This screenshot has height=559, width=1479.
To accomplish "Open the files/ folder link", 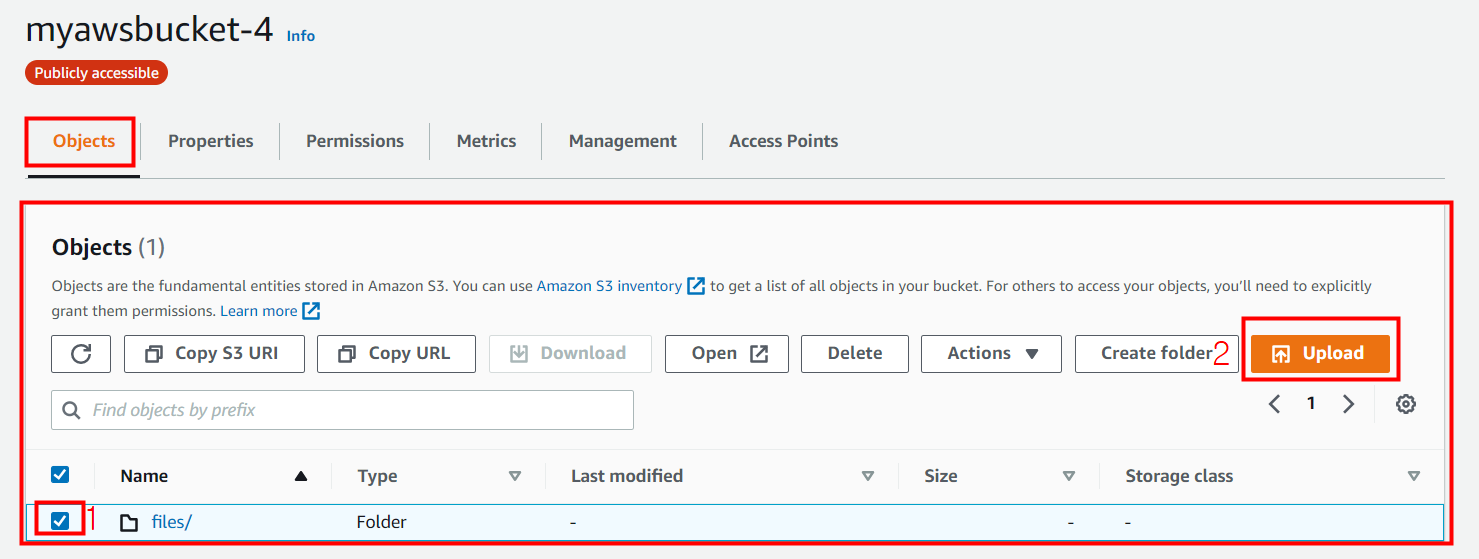I will click(171, 522).
